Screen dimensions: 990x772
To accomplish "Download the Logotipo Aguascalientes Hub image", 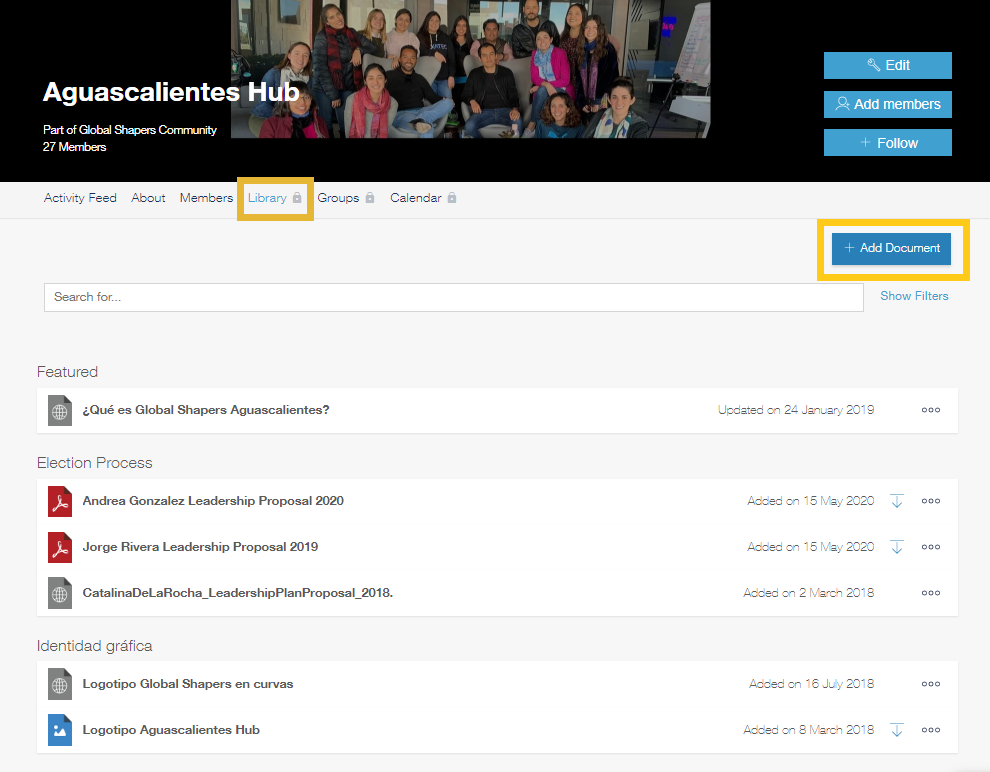I will point(896,730).
